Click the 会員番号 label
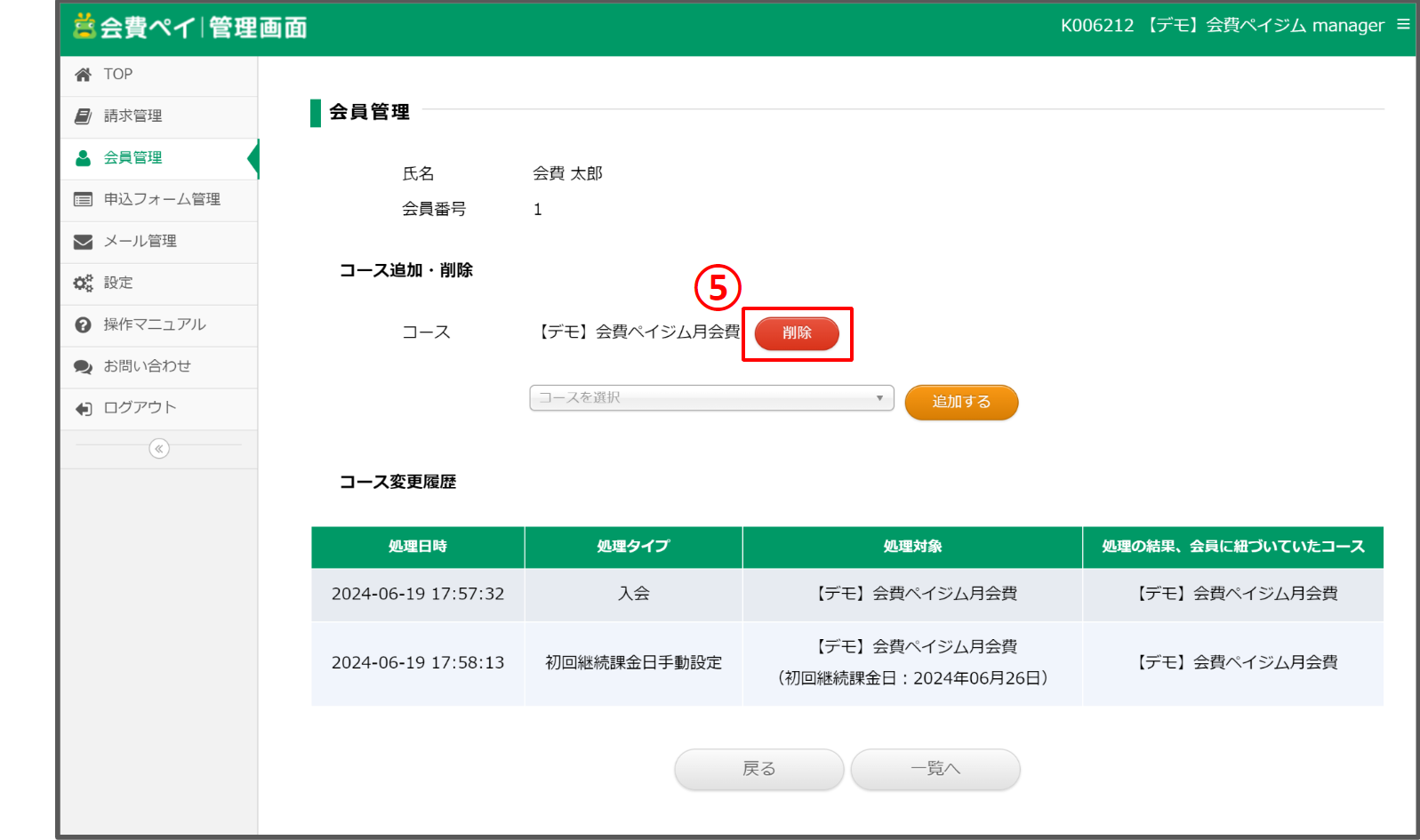1420x840 pixels. click(434, 209)
